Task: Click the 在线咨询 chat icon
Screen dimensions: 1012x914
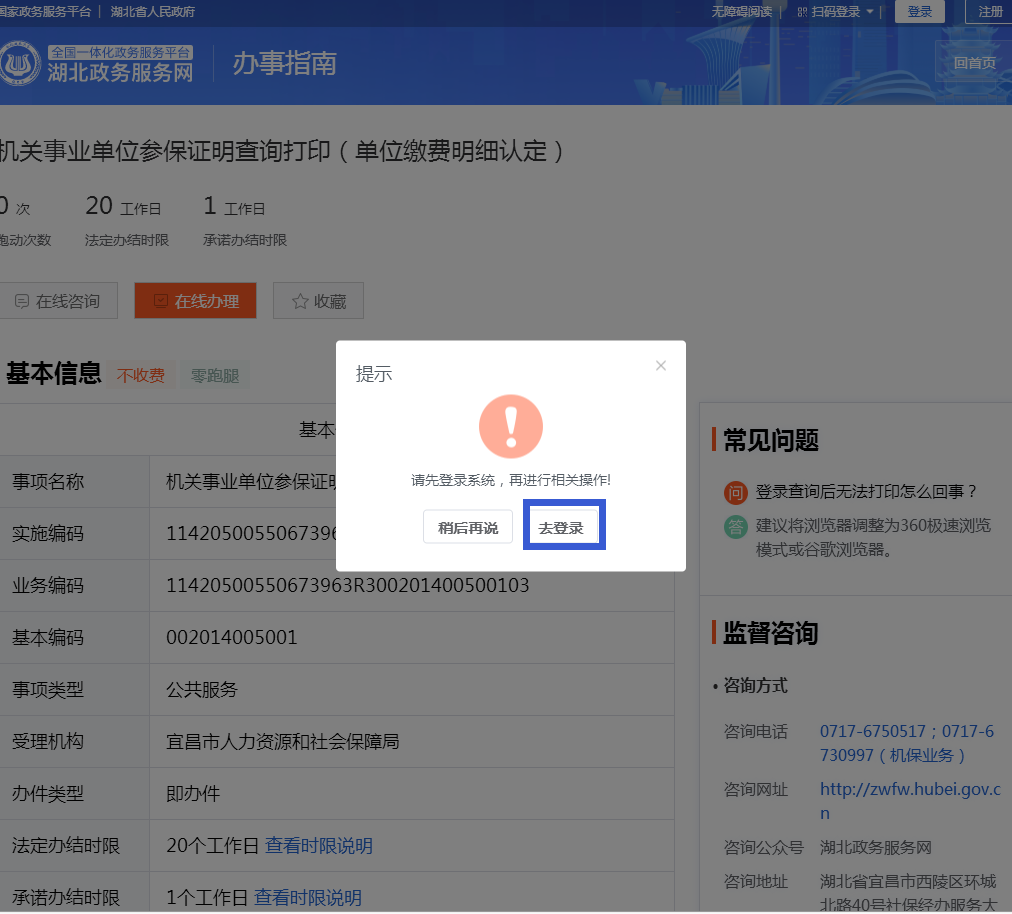Action: click(x=21, y=301)
